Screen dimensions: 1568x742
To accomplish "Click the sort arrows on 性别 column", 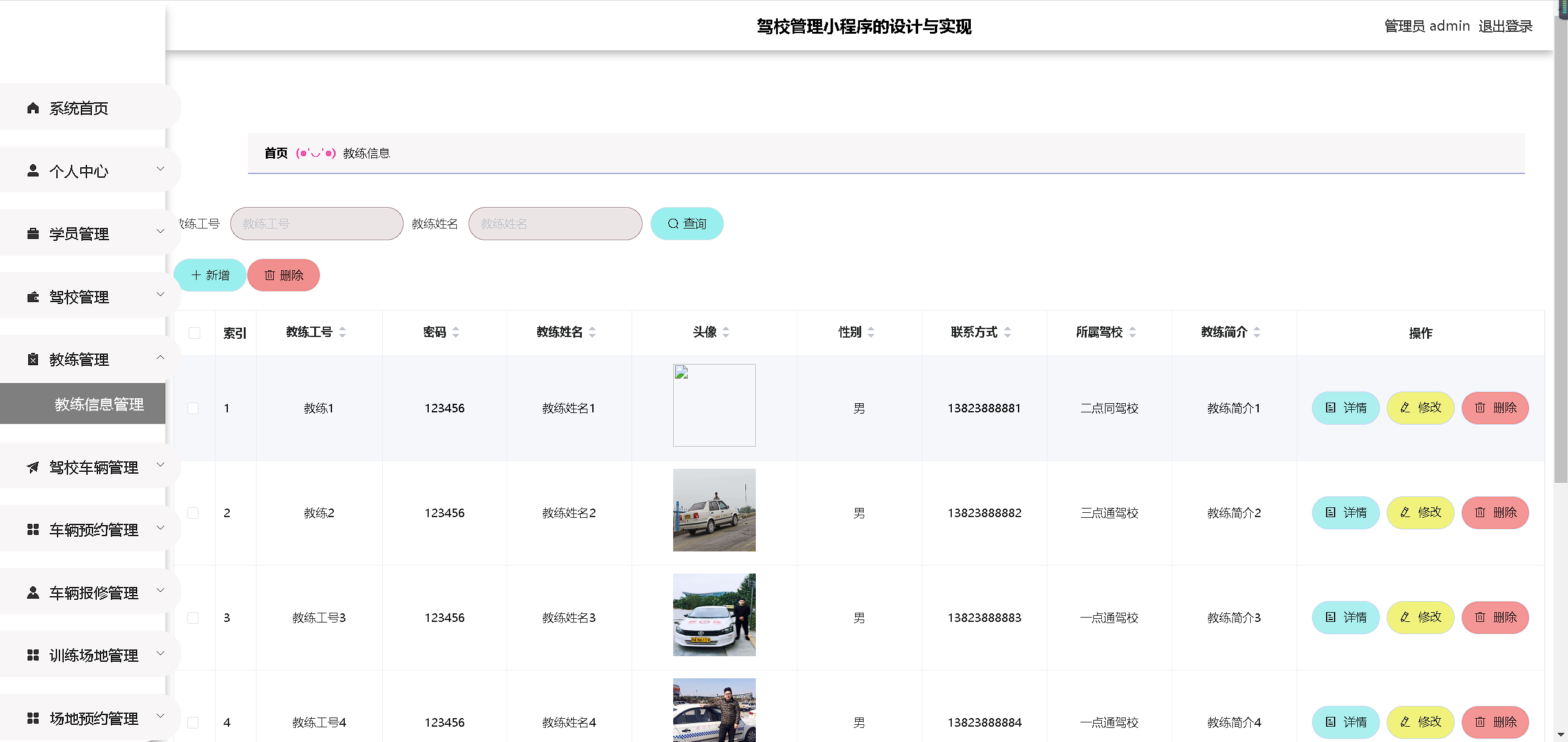I will [x=871, y=332].
